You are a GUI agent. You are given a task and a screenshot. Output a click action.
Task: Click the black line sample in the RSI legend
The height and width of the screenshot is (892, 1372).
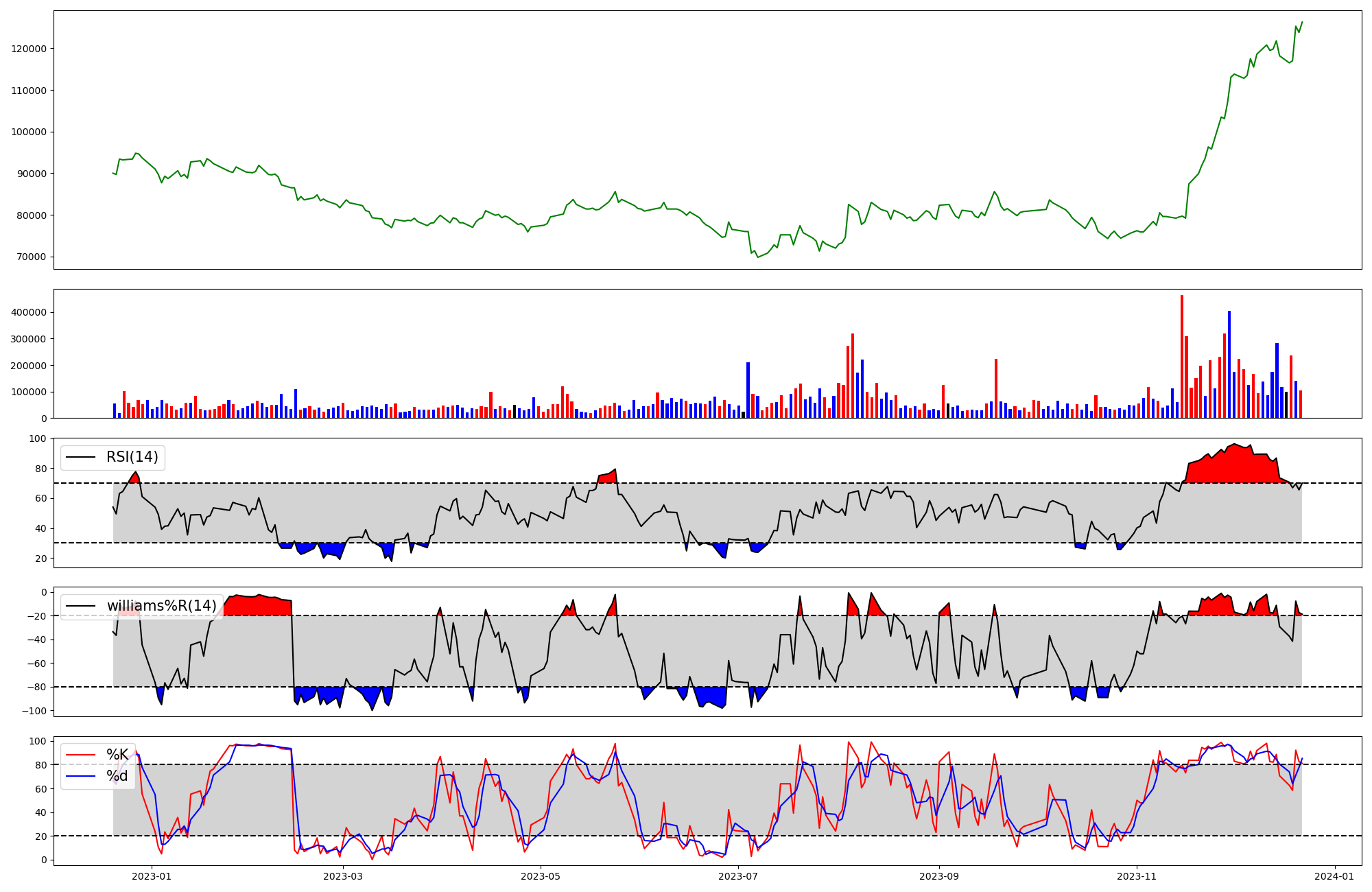[80, 457]
